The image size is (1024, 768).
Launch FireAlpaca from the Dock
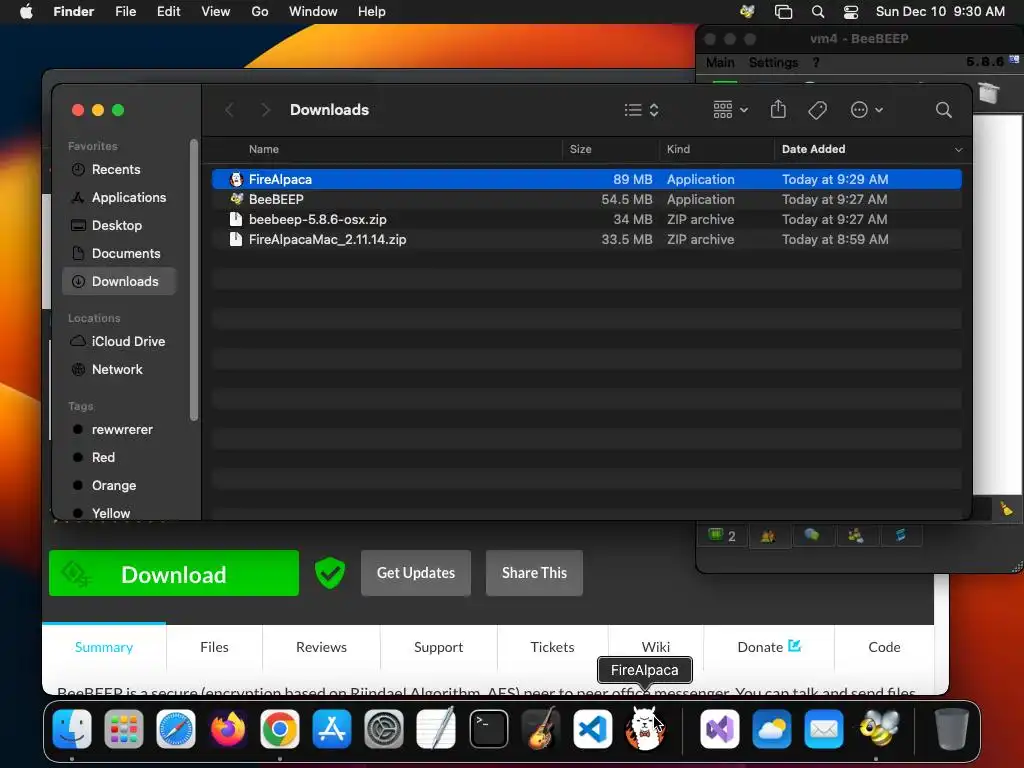[645, 729]
